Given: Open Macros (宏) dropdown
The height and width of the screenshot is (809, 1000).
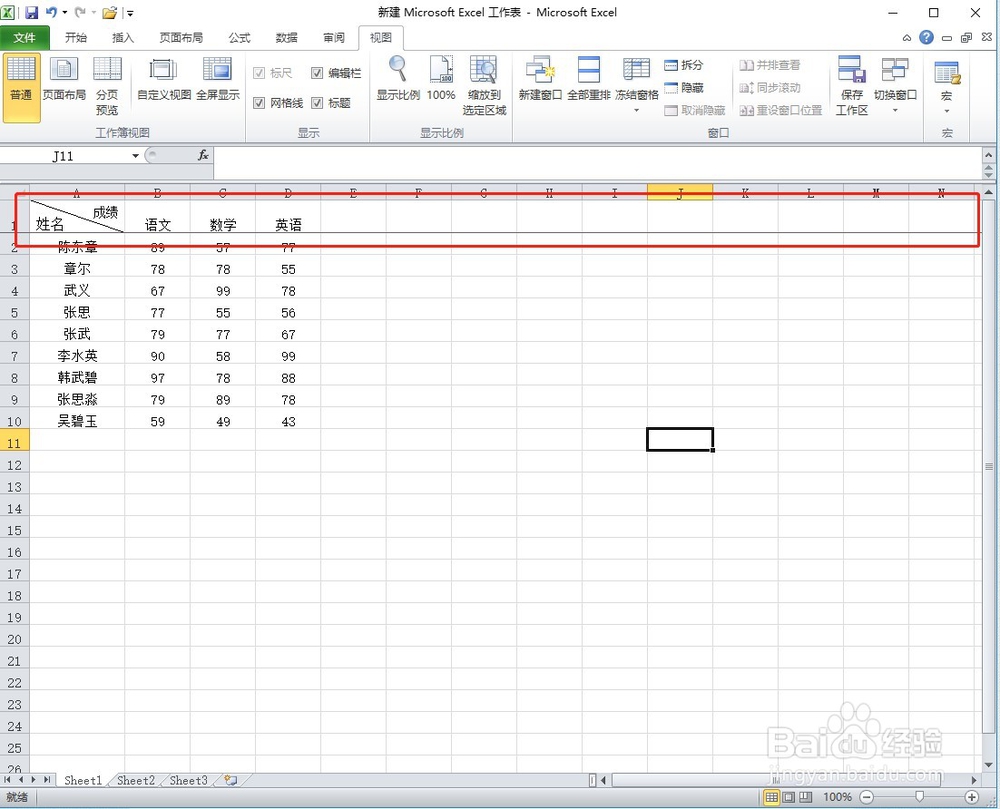Looking at the screenshot, I should (946, 88).
